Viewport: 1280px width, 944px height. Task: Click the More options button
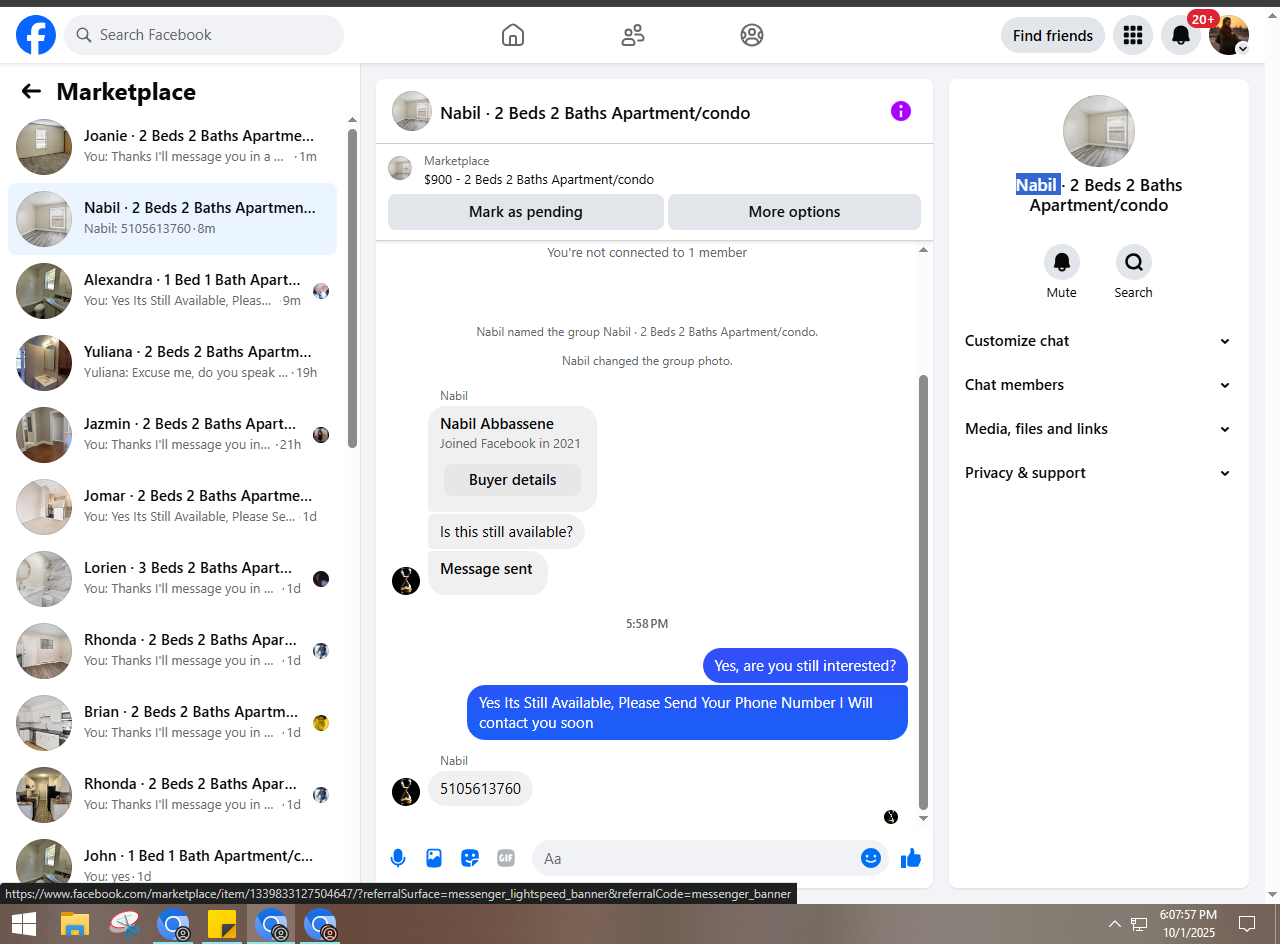(794, 212)
